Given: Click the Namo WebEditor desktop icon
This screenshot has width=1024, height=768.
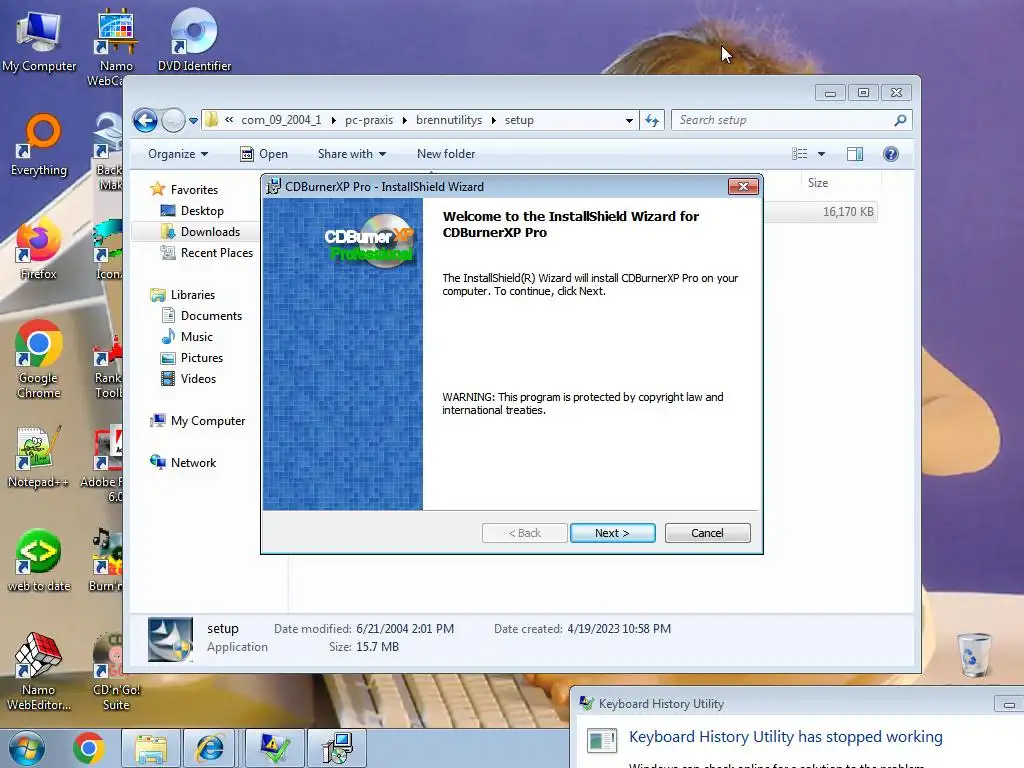Looking at the screenshot, I should [39, 672].
